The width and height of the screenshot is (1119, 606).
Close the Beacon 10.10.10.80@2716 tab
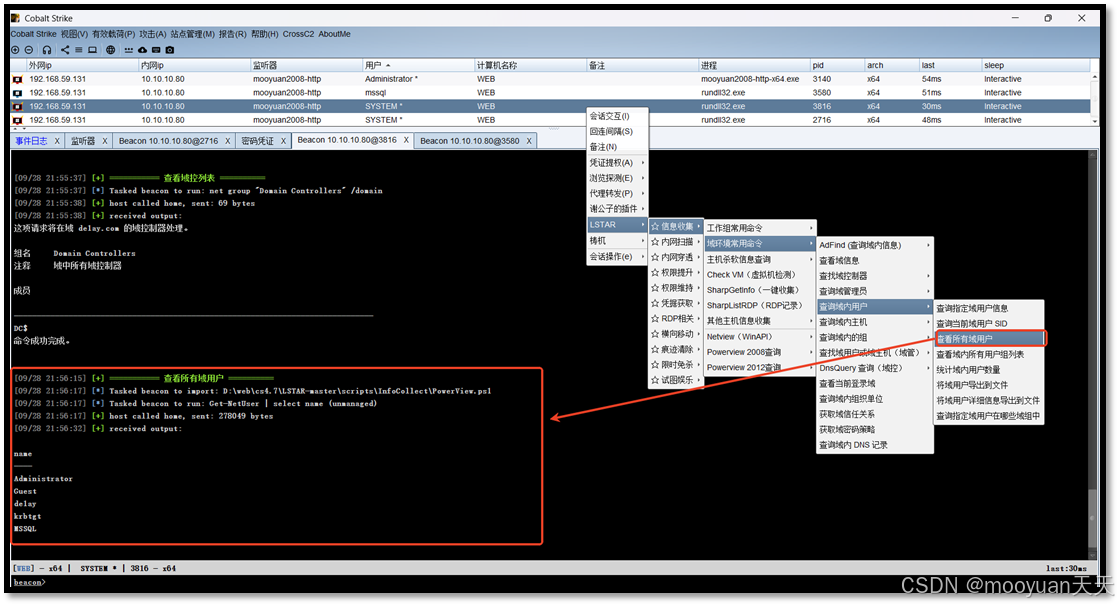pos(228,141)
